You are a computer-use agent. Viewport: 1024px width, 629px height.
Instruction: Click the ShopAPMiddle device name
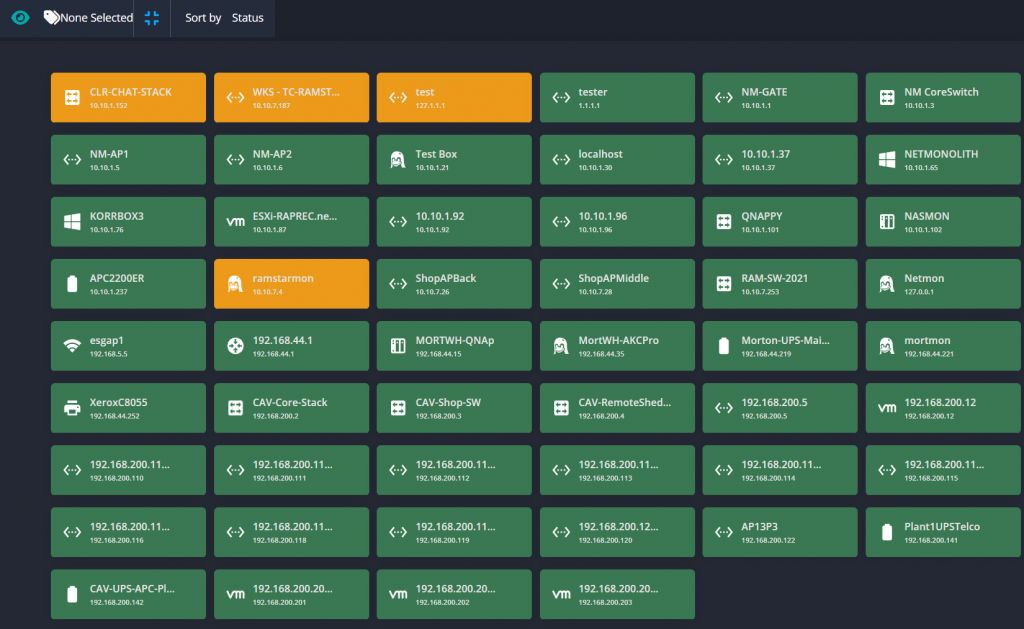coord(613,278)
